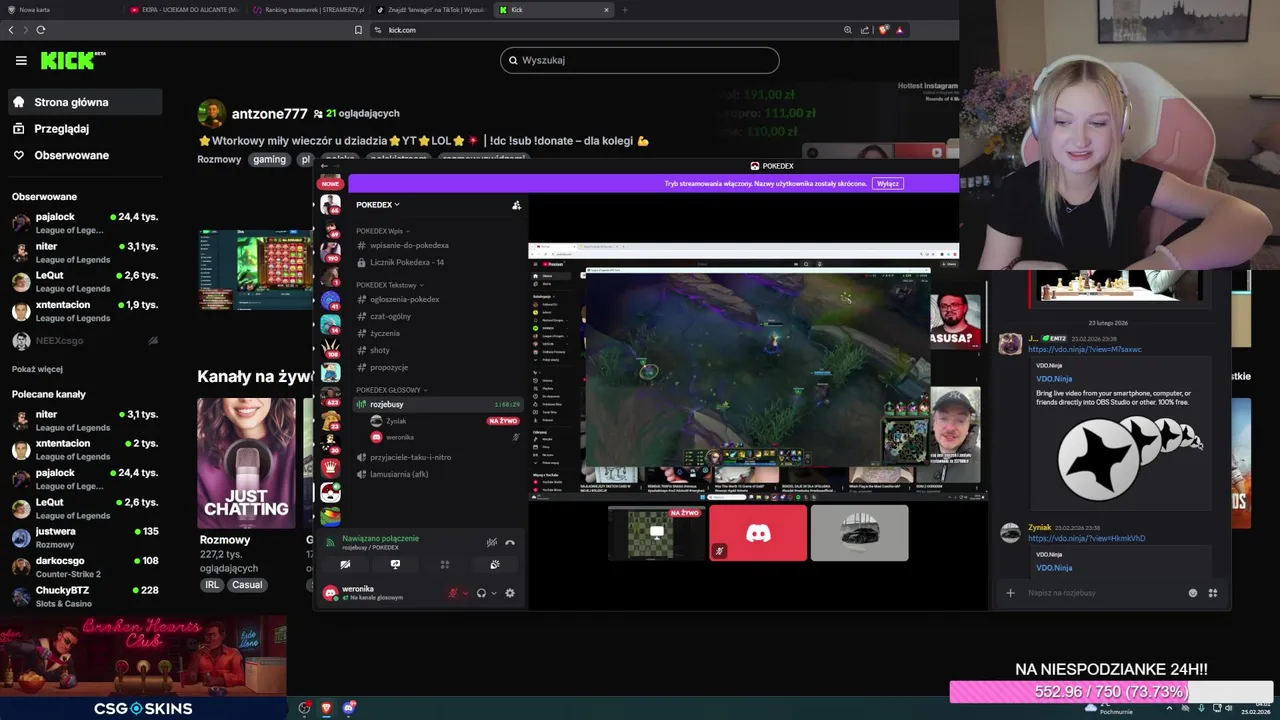Toggle Discord camera button

345,565
